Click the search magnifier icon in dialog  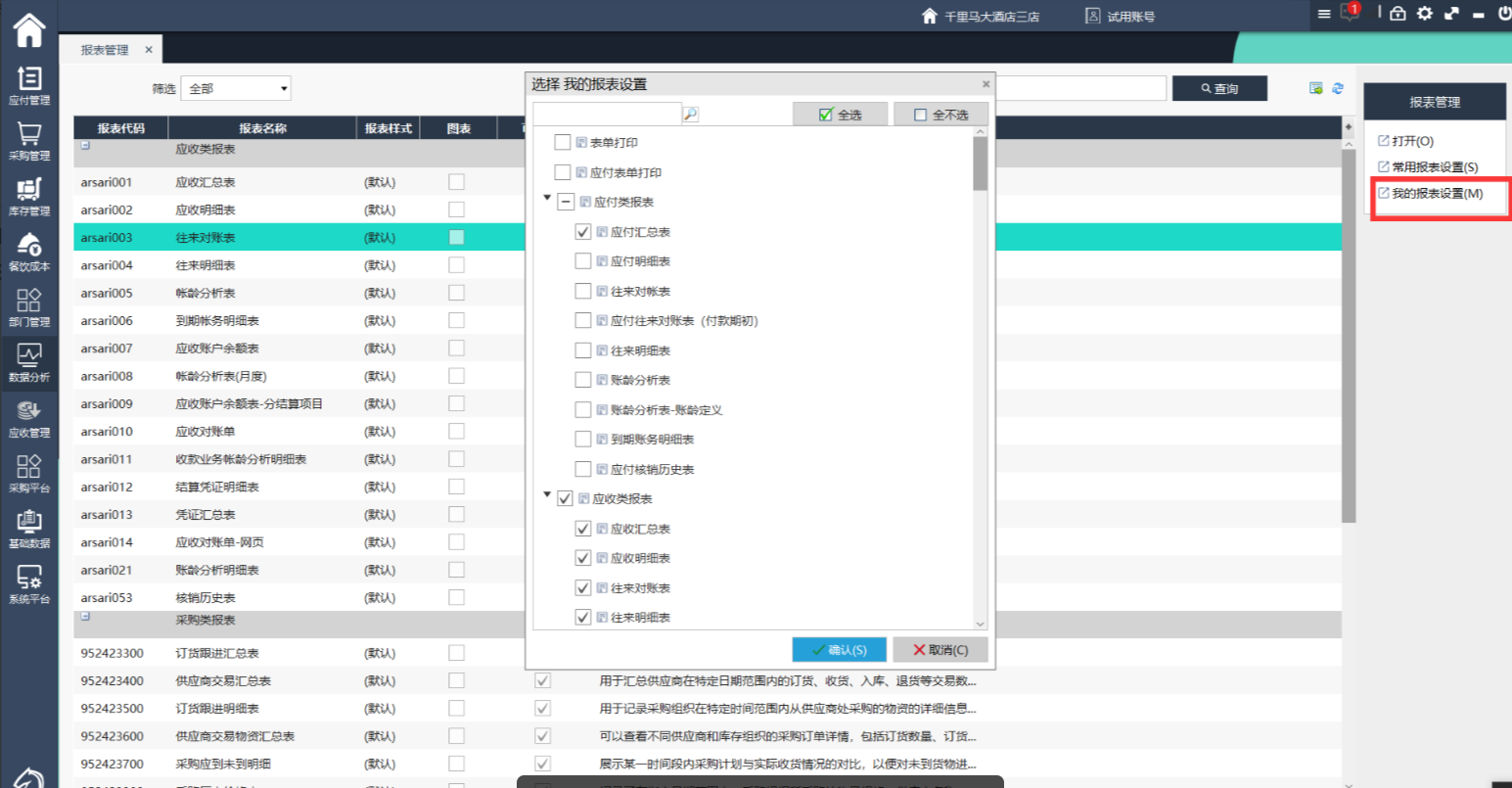click(x=690, y=115)
